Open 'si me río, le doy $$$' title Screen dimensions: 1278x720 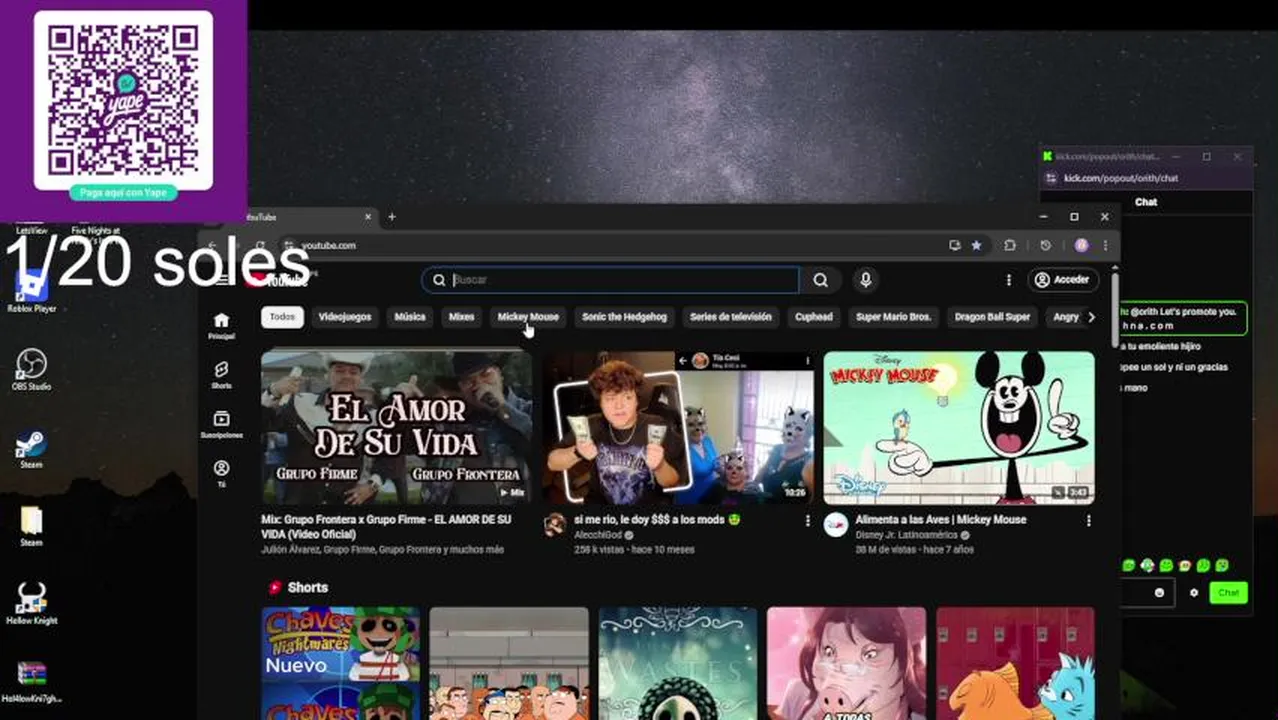pos(657,520)
